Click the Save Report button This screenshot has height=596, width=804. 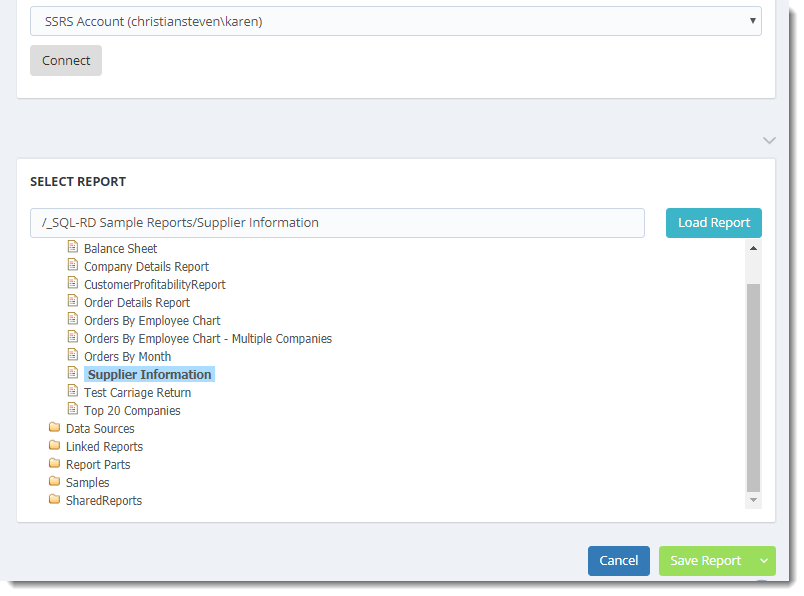706,561
